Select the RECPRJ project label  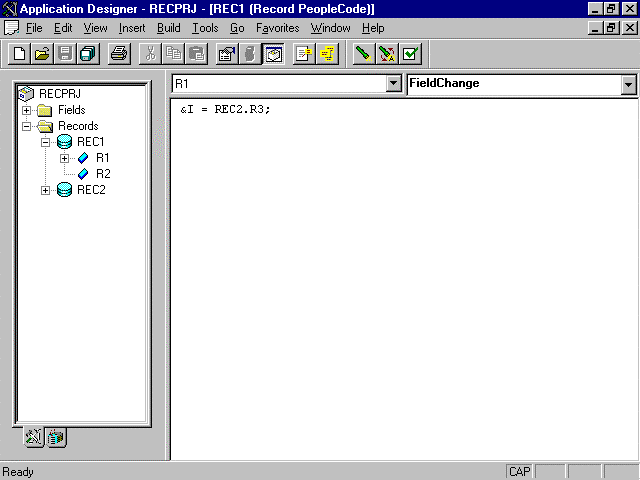(x=60, y=94)
